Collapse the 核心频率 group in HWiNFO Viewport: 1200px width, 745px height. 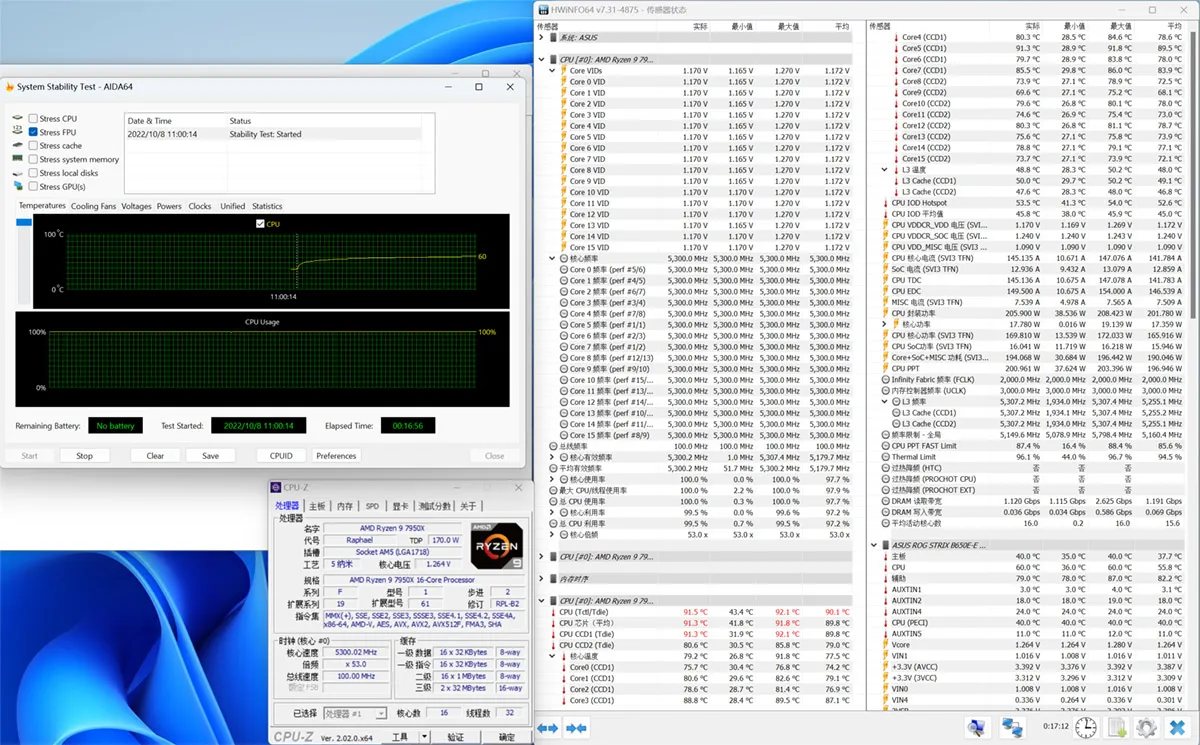552,258
